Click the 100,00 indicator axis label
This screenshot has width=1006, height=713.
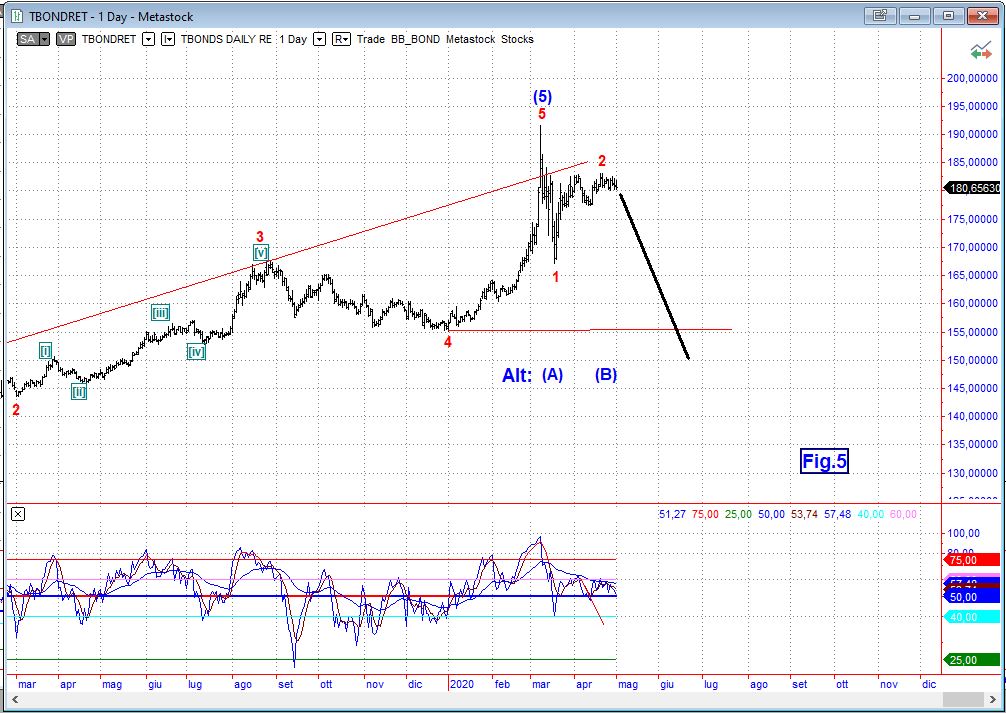pyautogui.click(x=966, y=533)
